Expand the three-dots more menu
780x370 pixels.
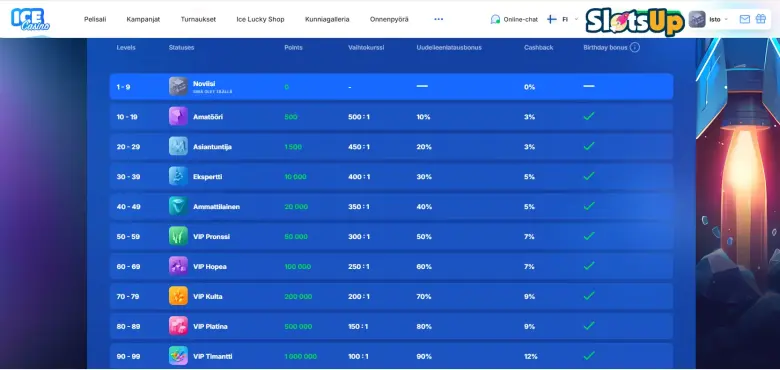coord(438,19)
